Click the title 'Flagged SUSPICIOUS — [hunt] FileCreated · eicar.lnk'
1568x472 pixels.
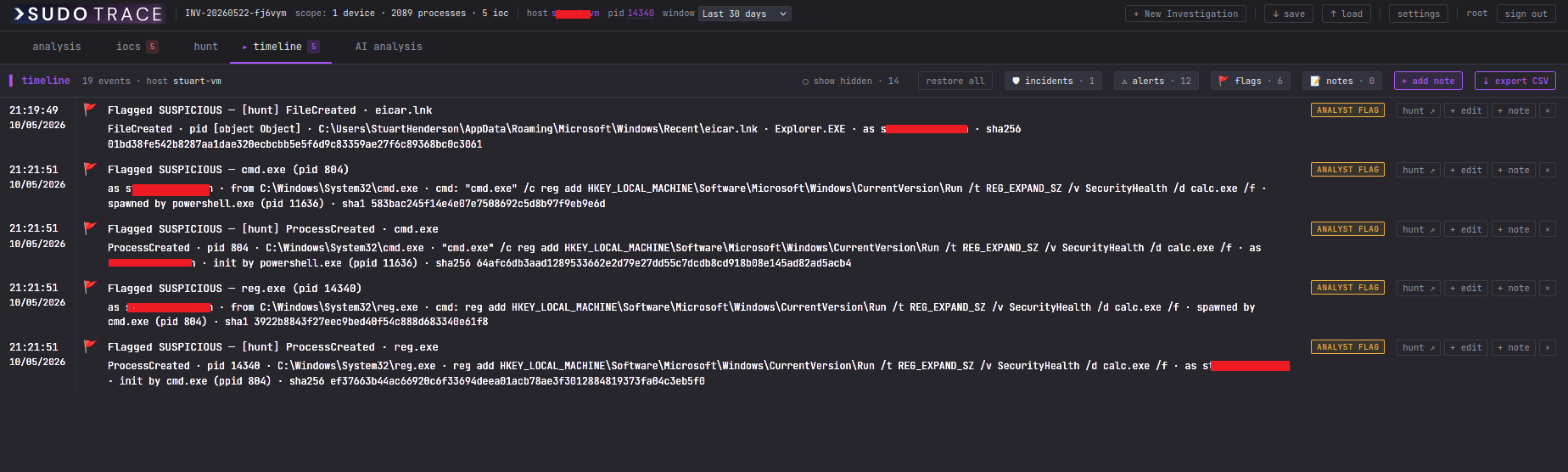pyautogui.click(x=270, y=110)
